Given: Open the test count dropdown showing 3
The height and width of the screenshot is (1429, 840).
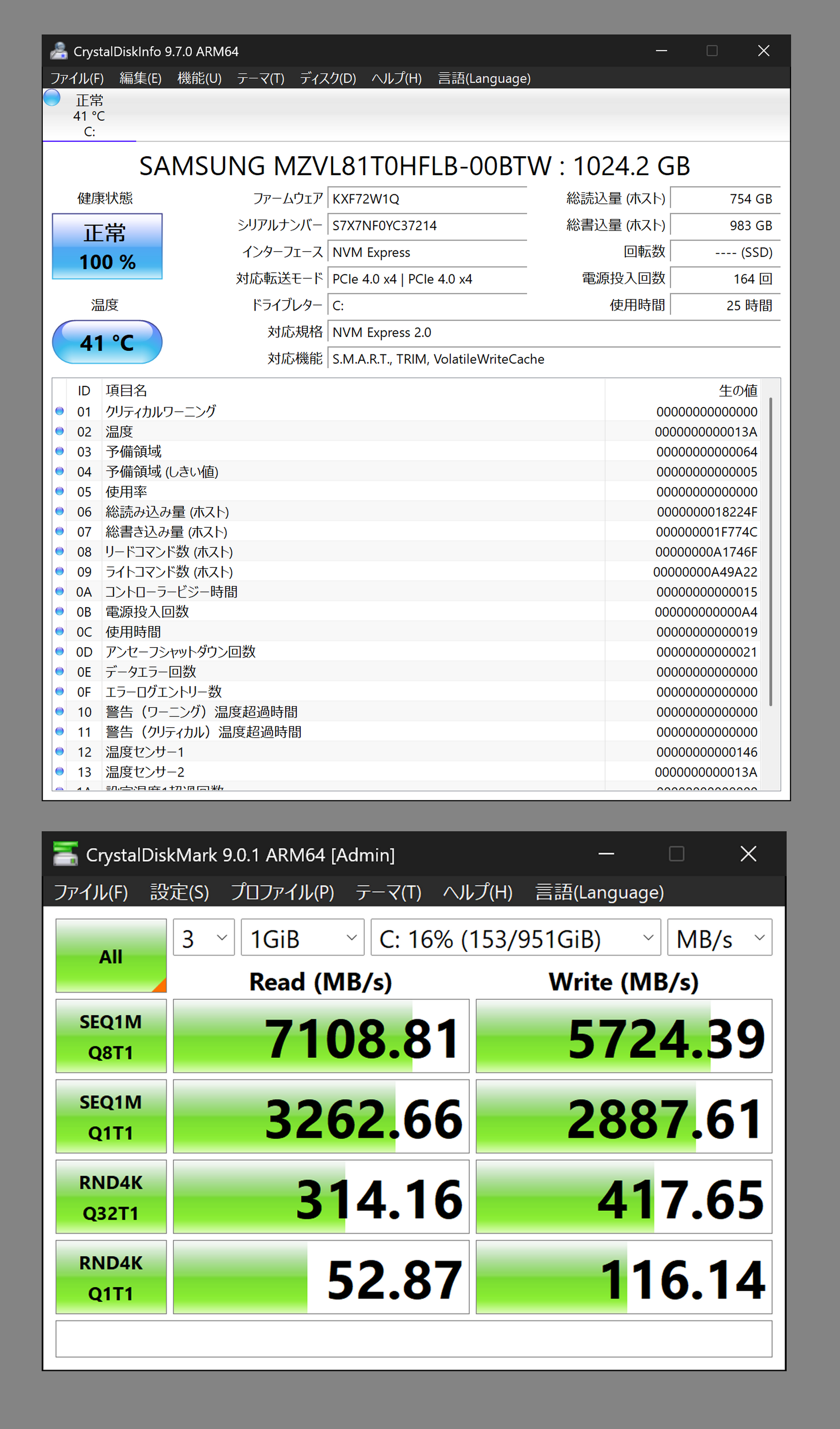Looking at the screenshot, I should click(x=203, y=939).
